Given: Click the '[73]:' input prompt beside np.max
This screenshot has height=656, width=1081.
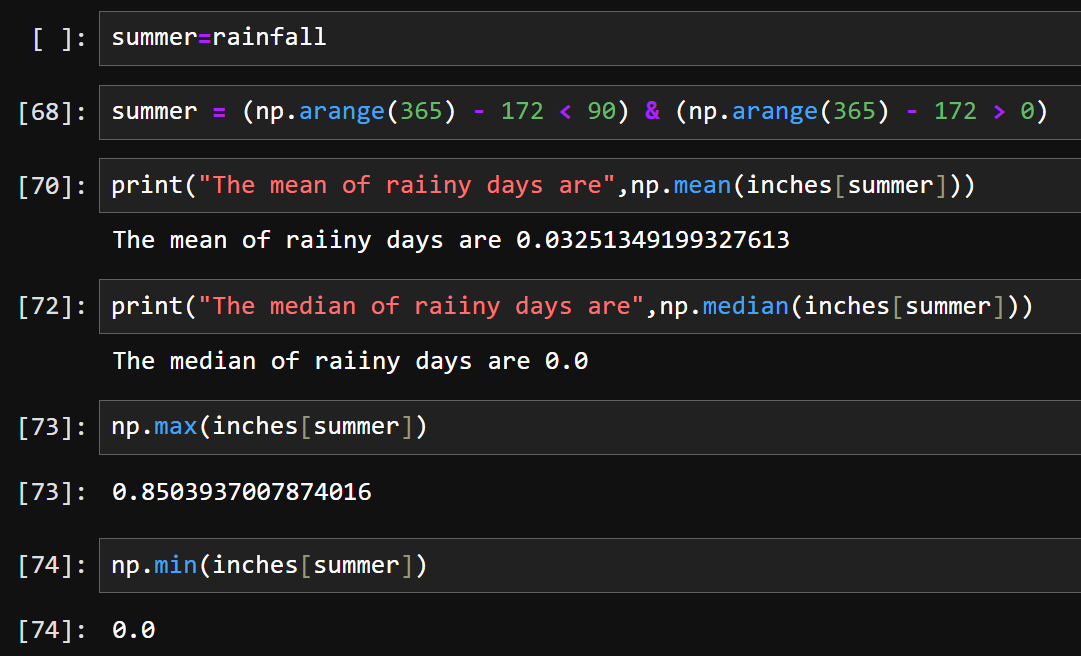Looking at the screenshot, I should tap(52, 428).
